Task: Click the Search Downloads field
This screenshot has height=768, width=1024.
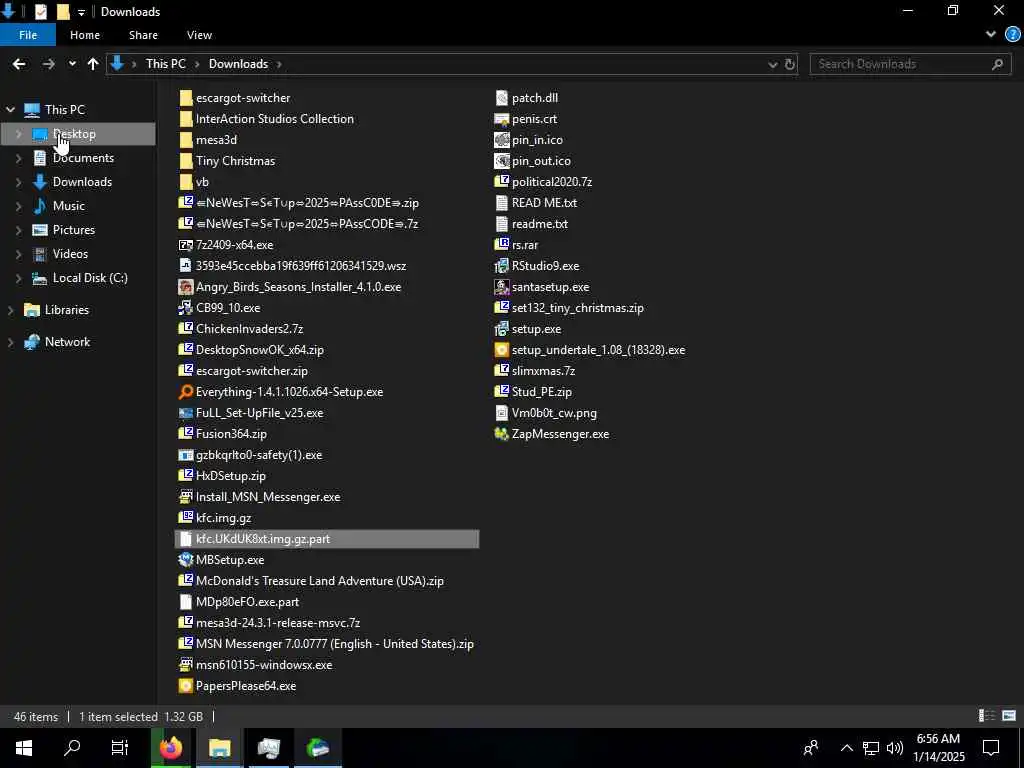Action: (x=910, y=64)
